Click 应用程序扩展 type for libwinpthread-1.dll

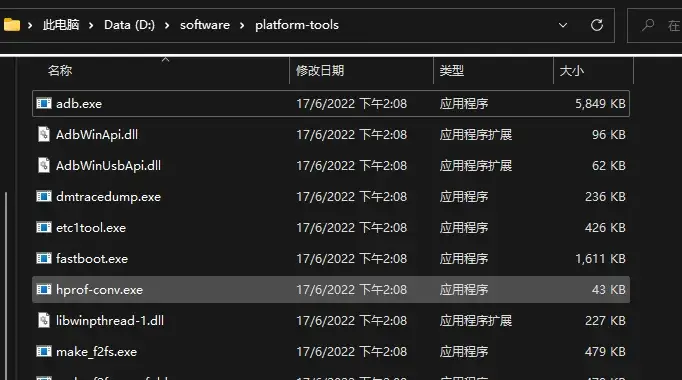click(475, 320)
